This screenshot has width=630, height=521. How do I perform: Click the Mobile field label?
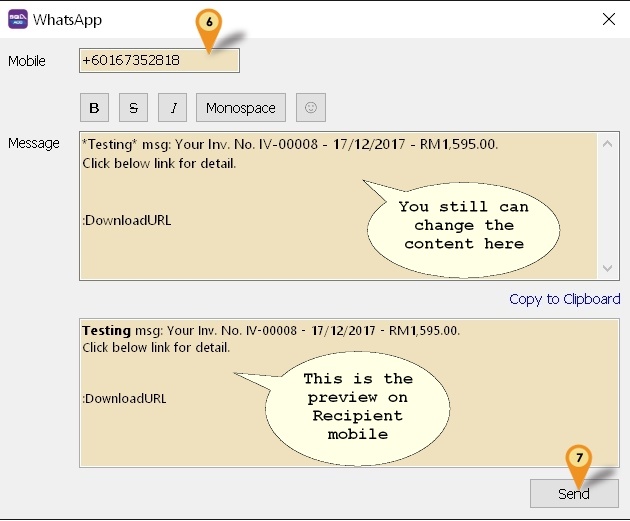[27, 61]
